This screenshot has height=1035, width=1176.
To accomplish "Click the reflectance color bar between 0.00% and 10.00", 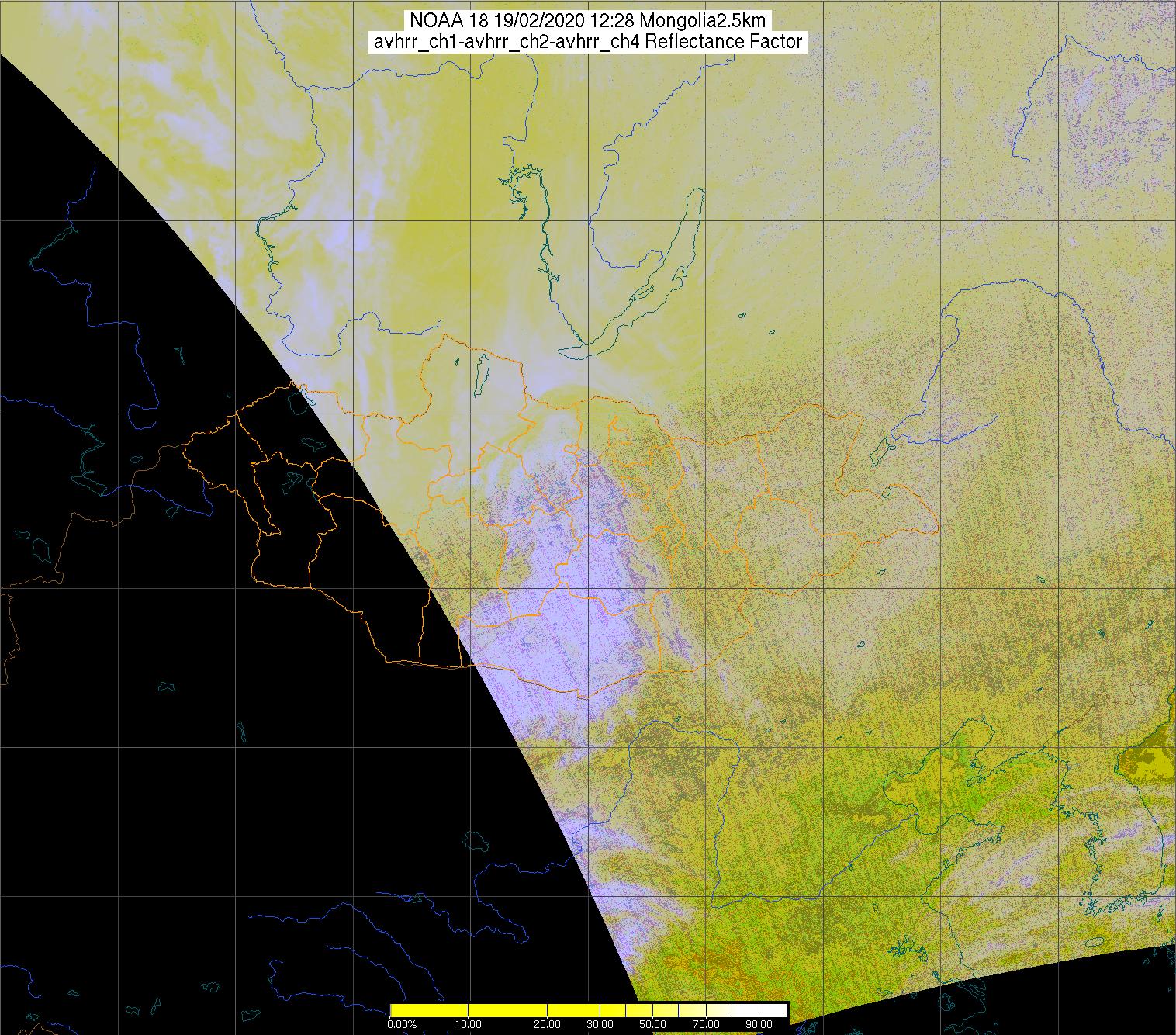I will [429, 1010].
